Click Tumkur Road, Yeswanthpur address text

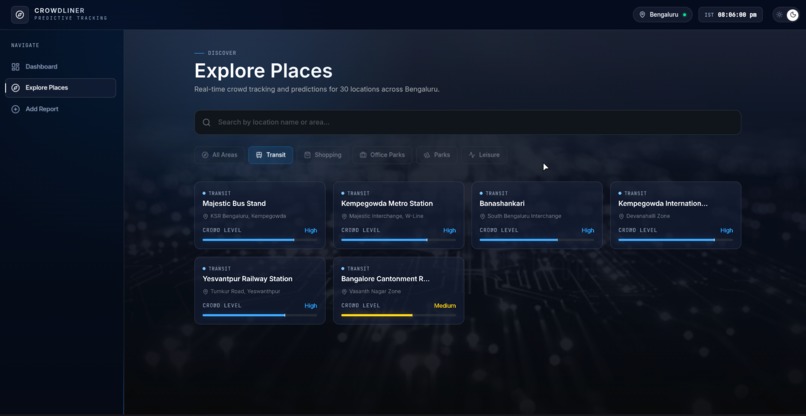(x=245, y=292)
